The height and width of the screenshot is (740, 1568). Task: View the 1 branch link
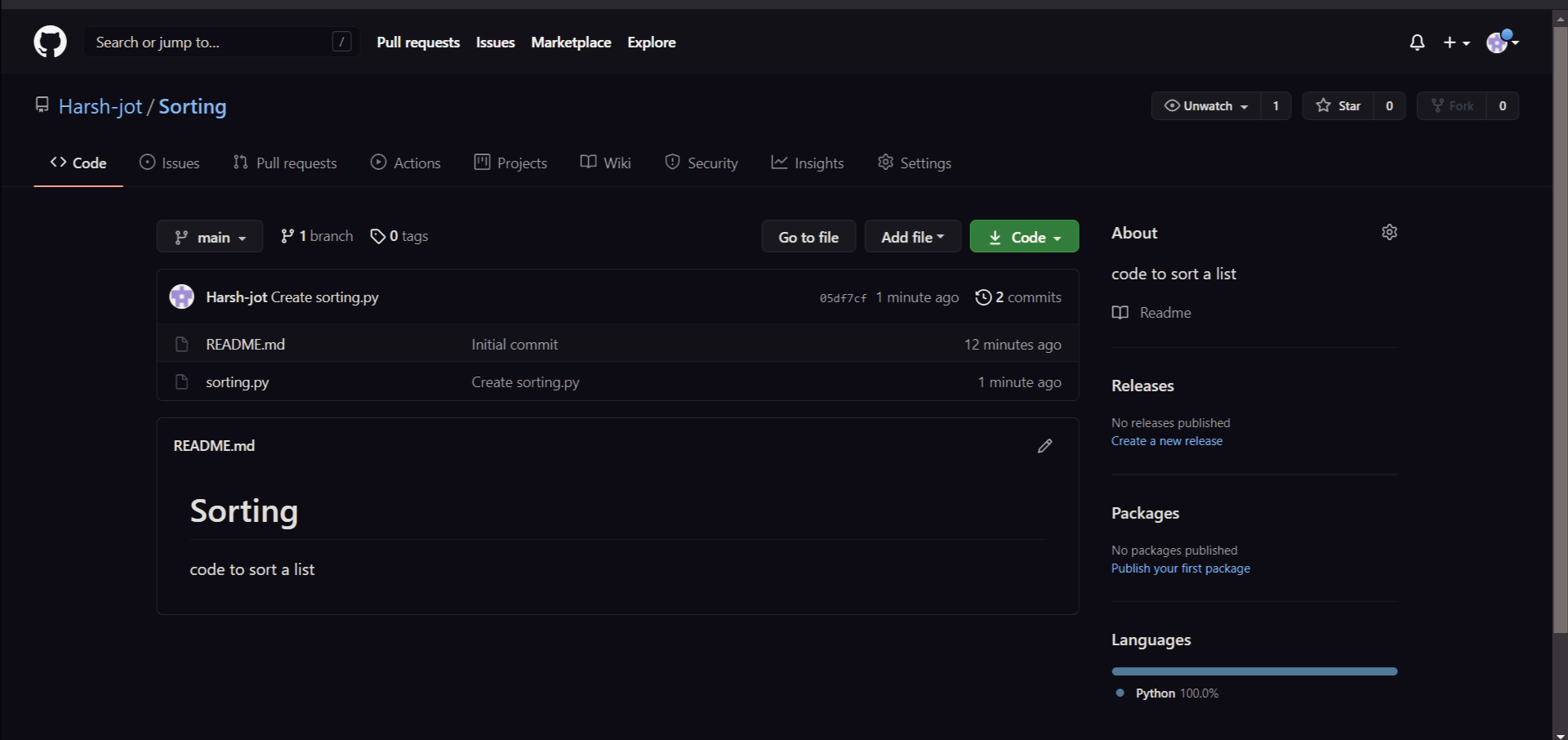tap(317, 236)
